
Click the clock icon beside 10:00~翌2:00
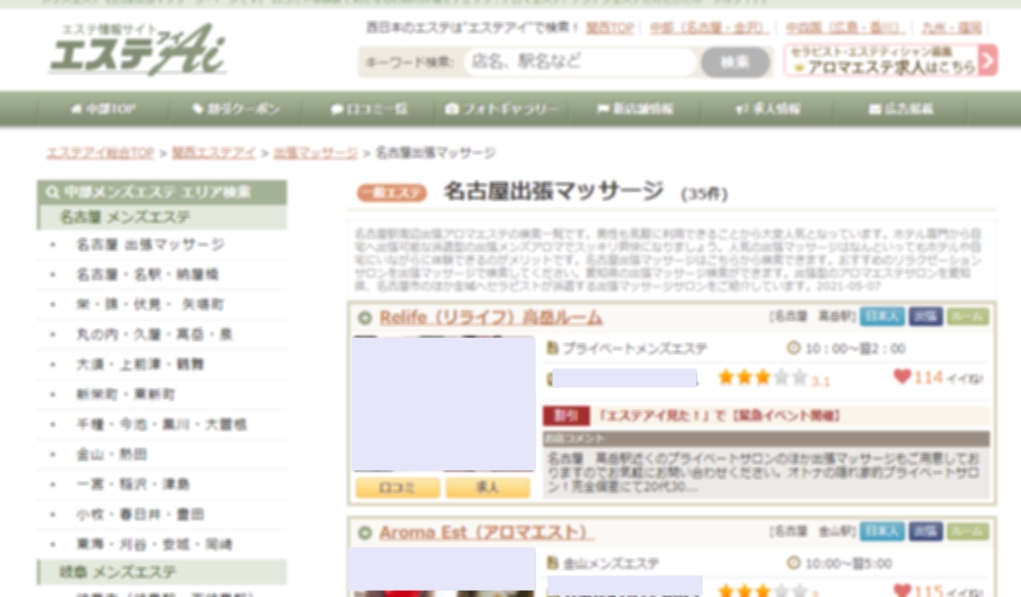click(x=793, y=348)
